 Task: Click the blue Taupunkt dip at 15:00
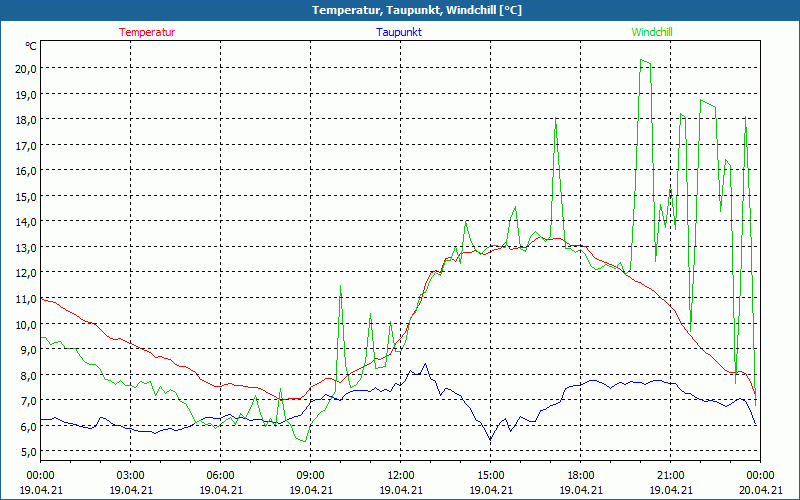click(490, 440)
